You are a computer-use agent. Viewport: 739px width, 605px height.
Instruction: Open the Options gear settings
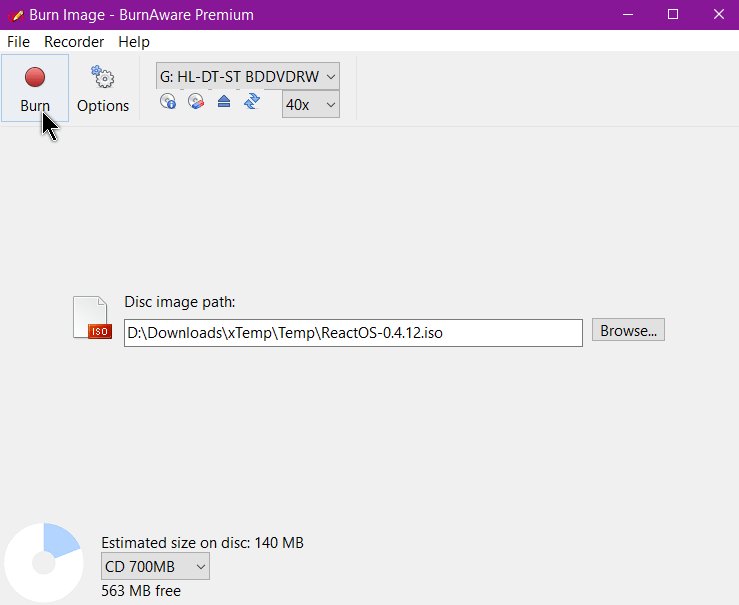pos(103,88)
